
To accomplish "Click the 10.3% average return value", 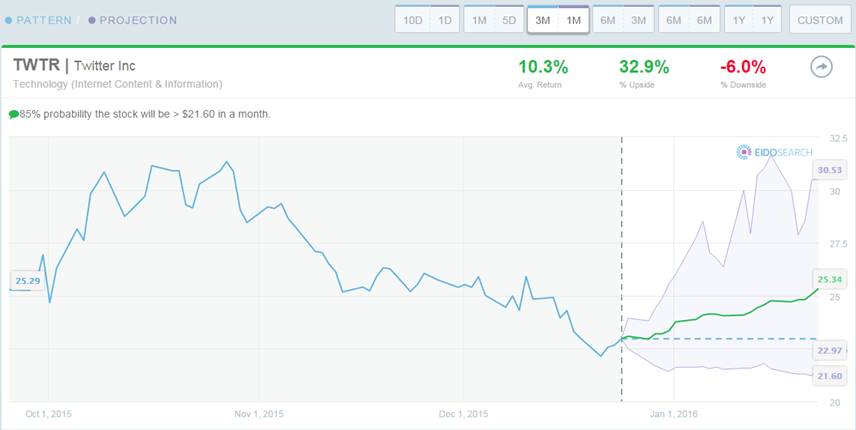I will click(x=543, y=67).
